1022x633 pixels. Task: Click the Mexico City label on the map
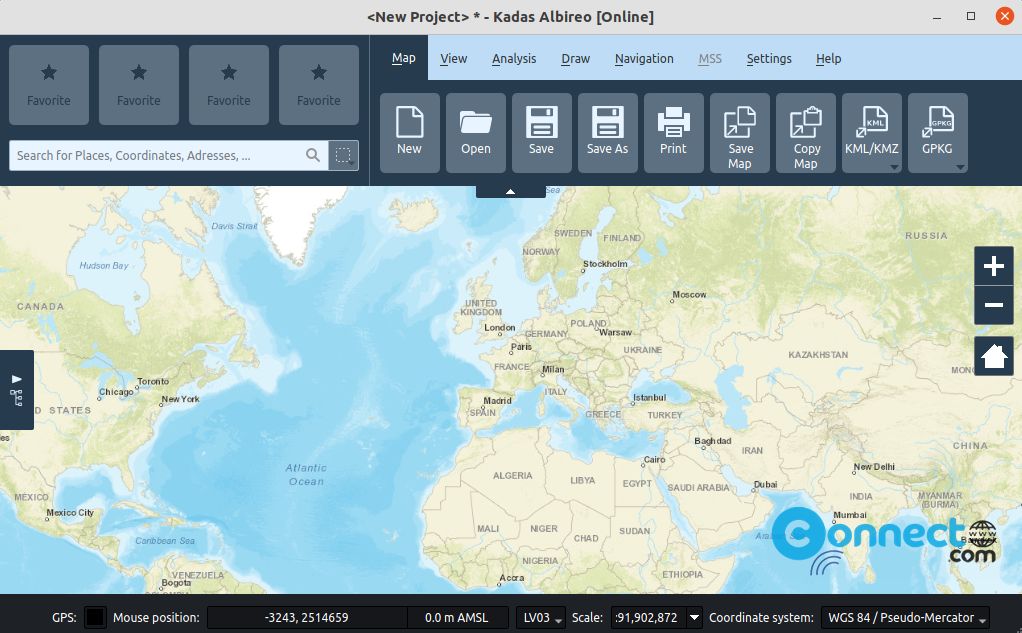coord(70,513)
